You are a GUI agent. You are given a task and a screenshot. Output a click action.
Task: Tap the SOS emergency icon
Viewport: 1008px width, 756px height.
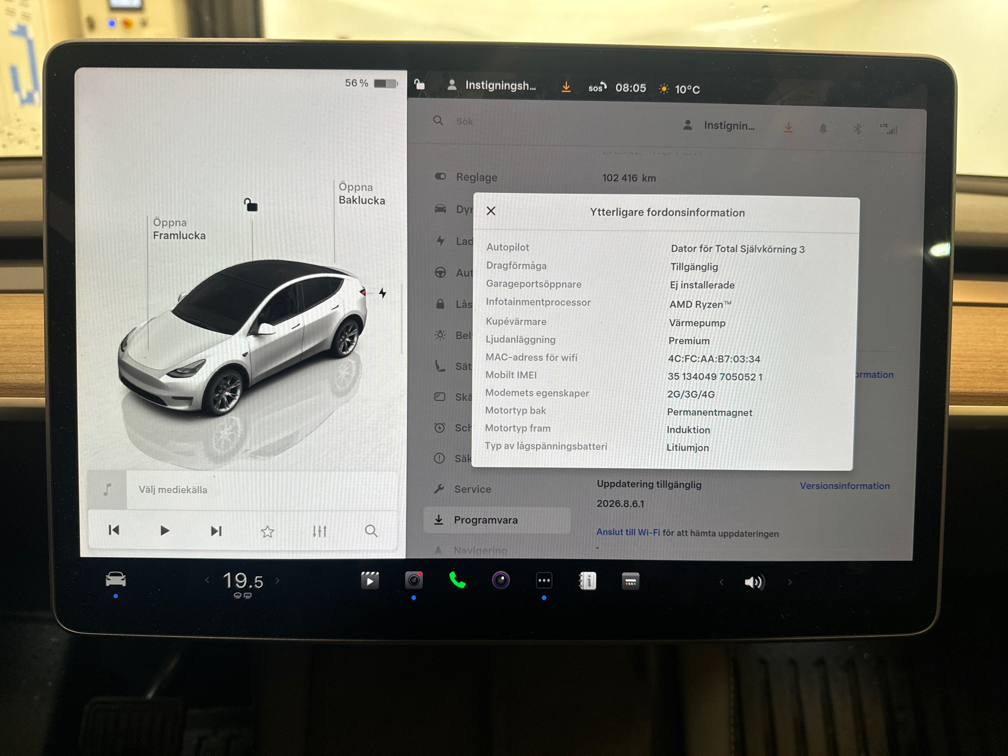click(597, 88)
